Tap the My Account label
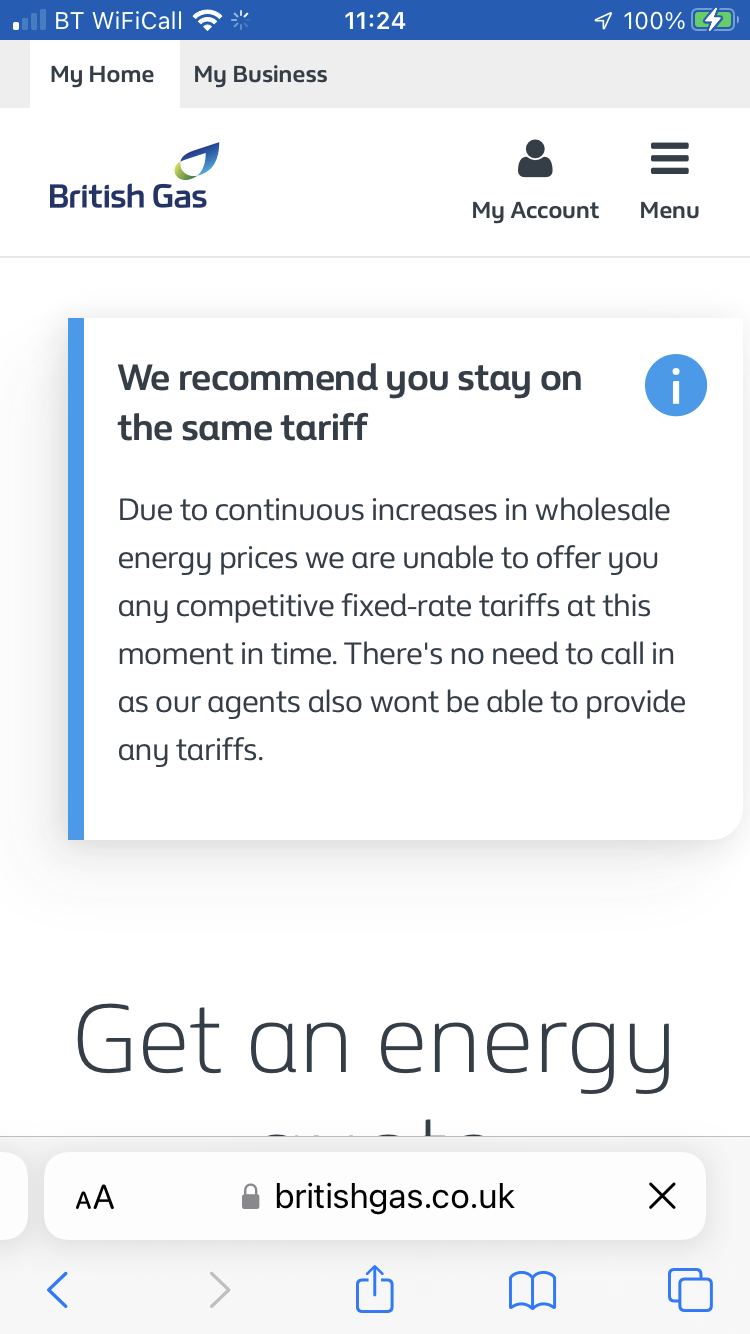This screenshot has height=1334, width=750. (x=535, y=211)
